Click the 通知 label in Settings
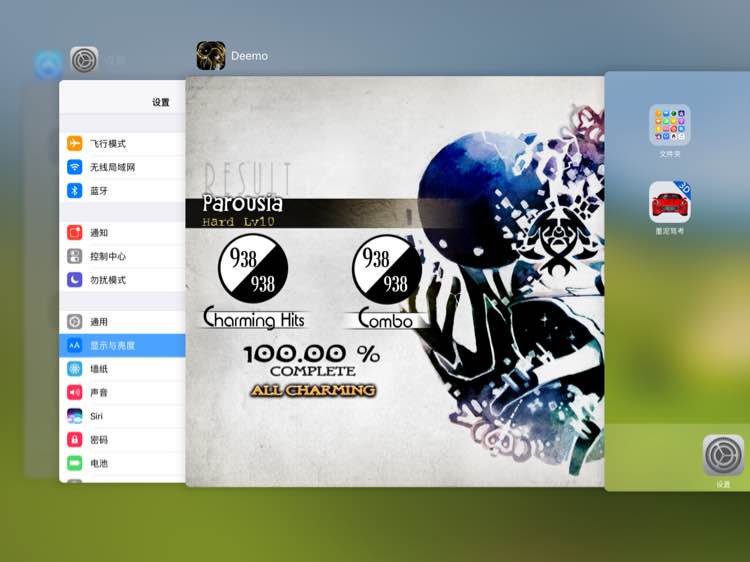 pyautogui.click(x=99, y=233)
